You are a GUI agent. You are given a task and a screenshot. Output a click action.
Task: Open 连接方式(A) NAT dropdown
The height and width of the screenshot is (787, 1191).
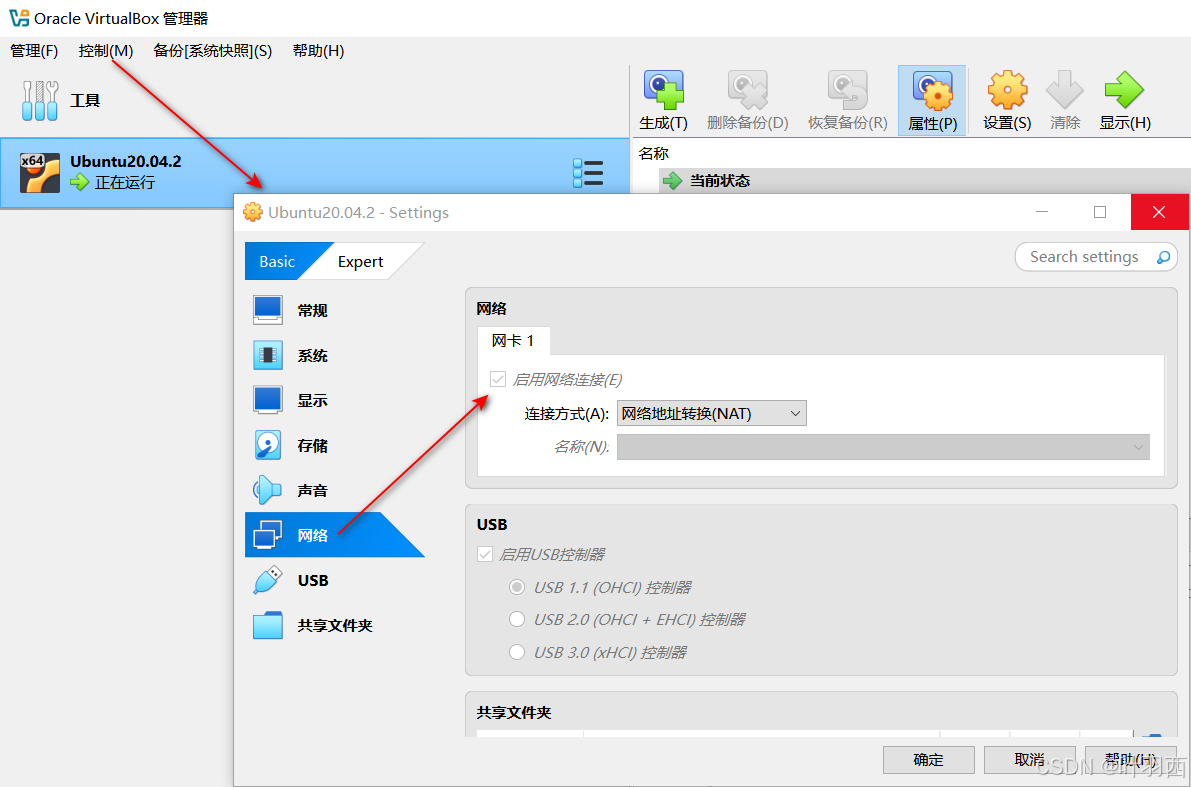coord(712,414)
